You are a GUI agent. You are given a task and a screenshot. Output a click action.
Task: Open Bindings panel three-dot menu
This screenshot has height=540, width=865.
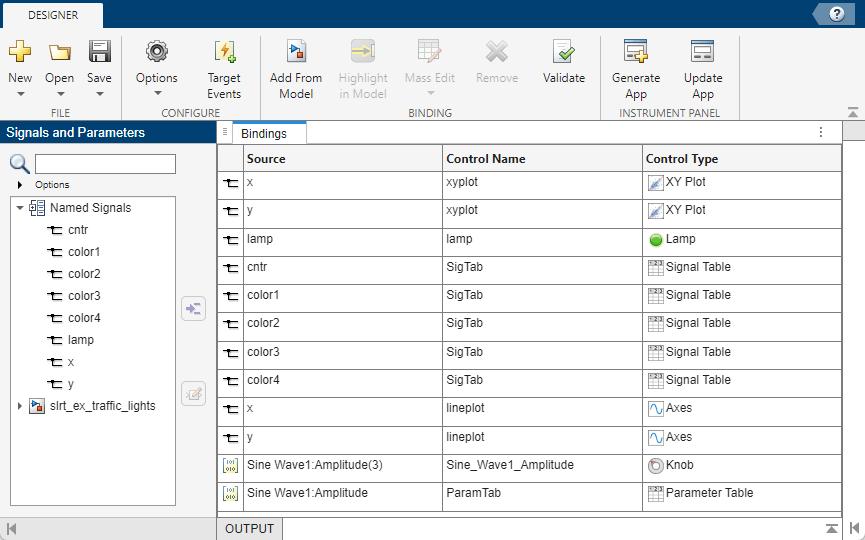coord(821,132)
